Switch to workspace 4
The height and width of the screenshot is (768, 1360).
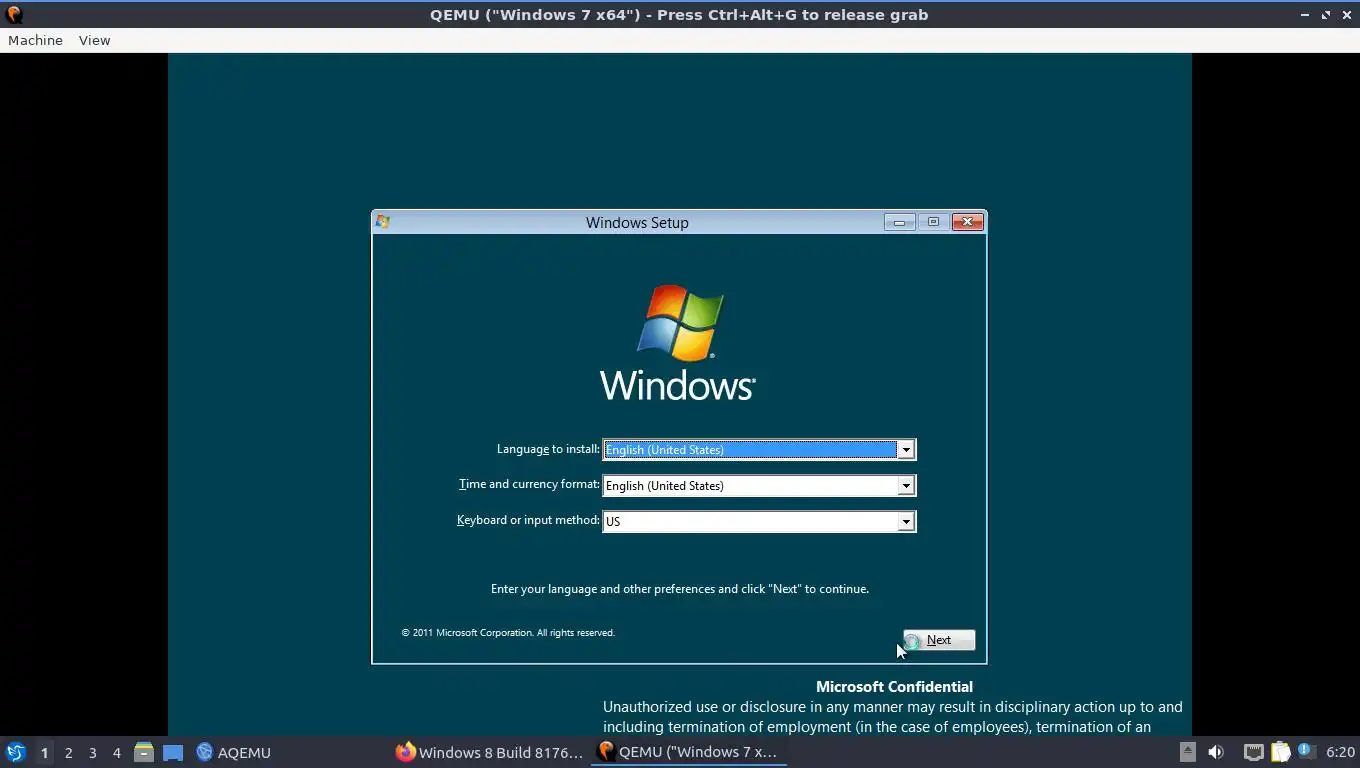coord(116,752)
